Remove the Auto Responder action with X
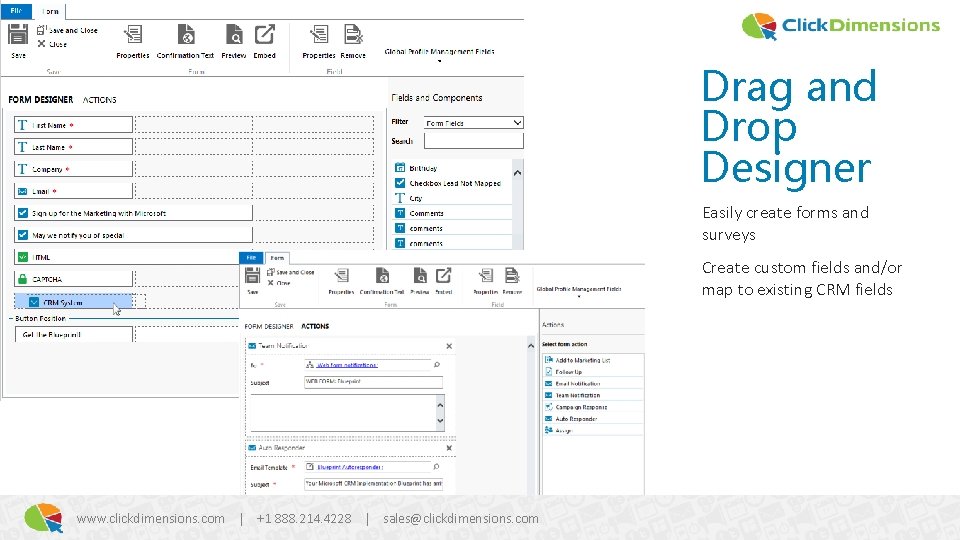Image resolution: width=960 pixels, height=540 pixels. [x=449, y=448]
